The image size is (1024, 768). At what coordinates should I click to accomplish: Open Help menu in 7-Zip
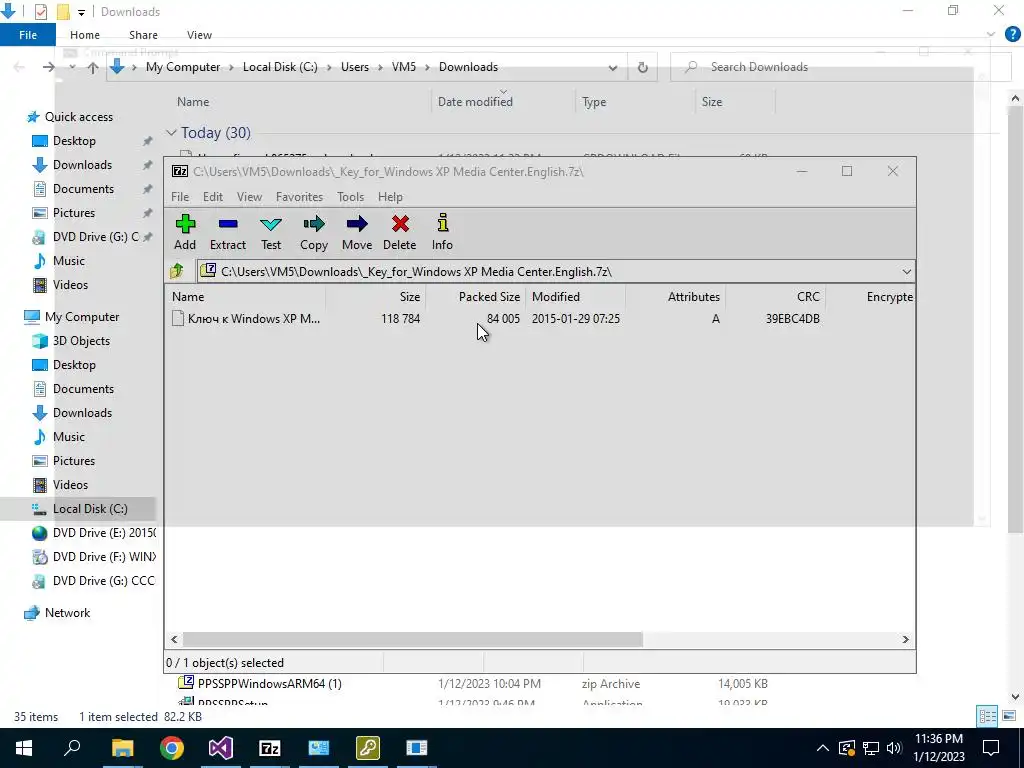coord(390,197)
